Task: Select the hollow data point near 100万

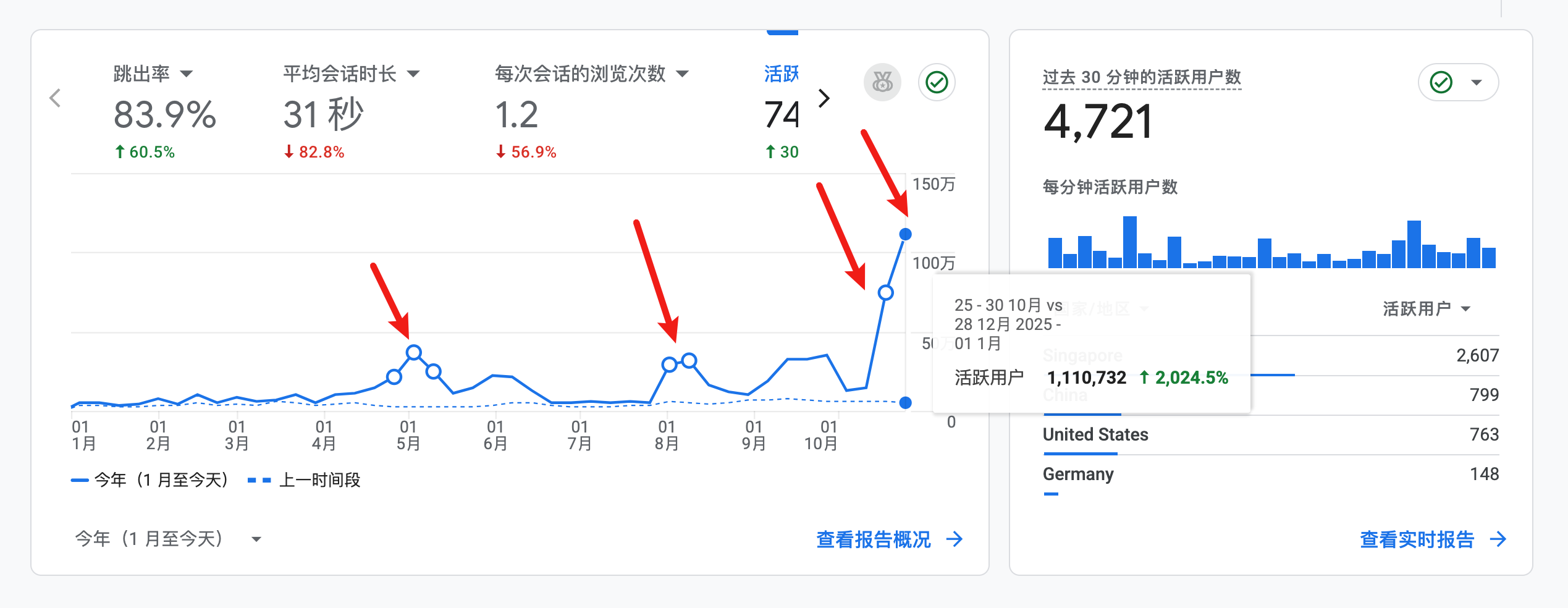Action: (885, 292)
